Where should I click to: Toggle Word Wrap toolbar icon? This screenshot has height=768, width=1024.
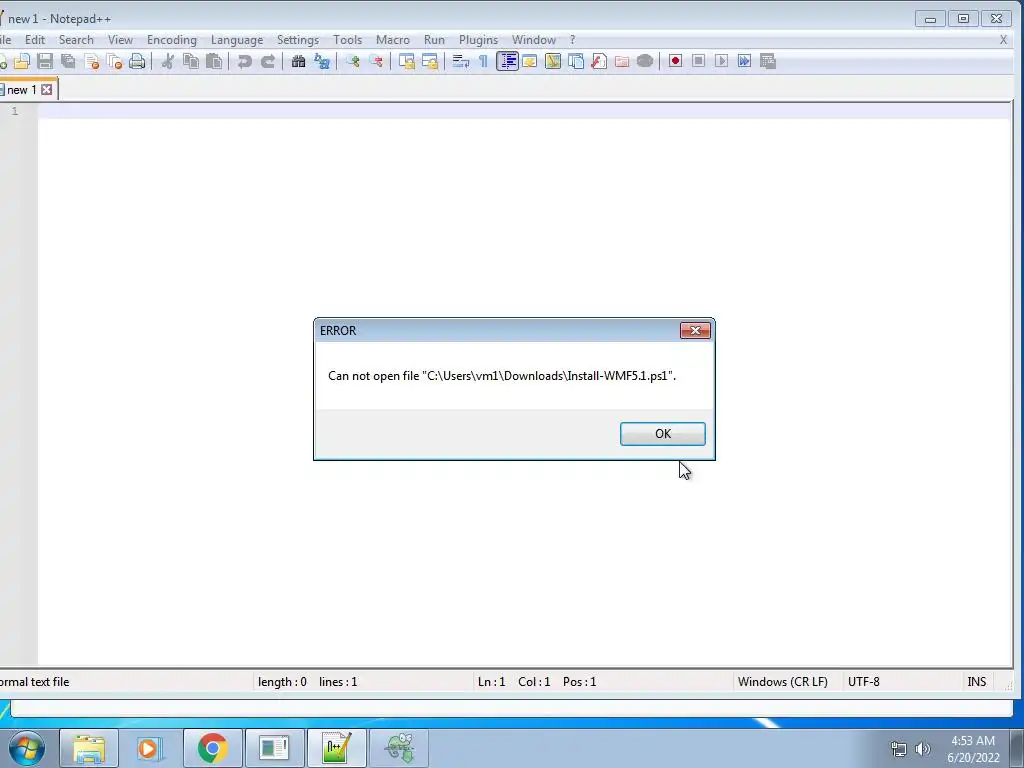click(460, 61)
